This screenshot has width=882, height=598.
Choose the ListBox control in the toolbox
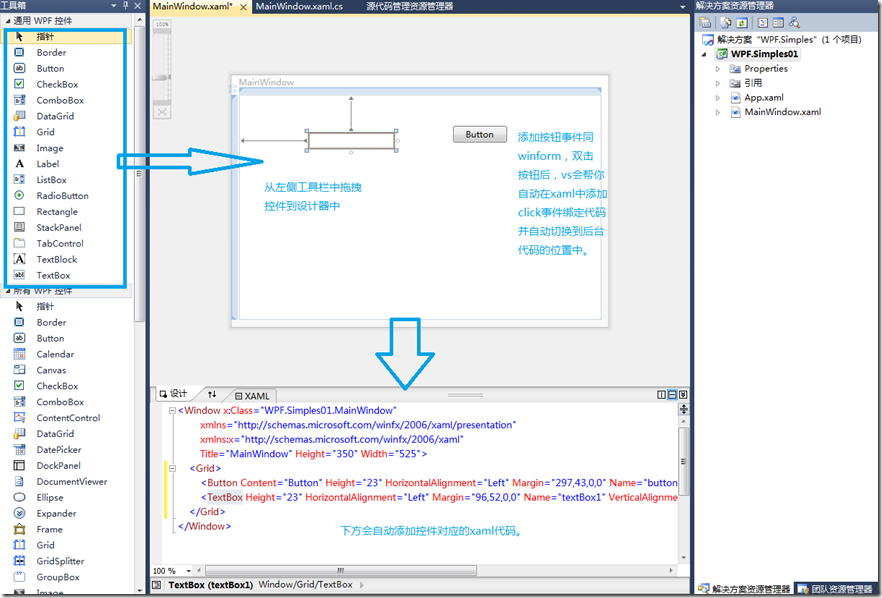click(x=68, y=180)
